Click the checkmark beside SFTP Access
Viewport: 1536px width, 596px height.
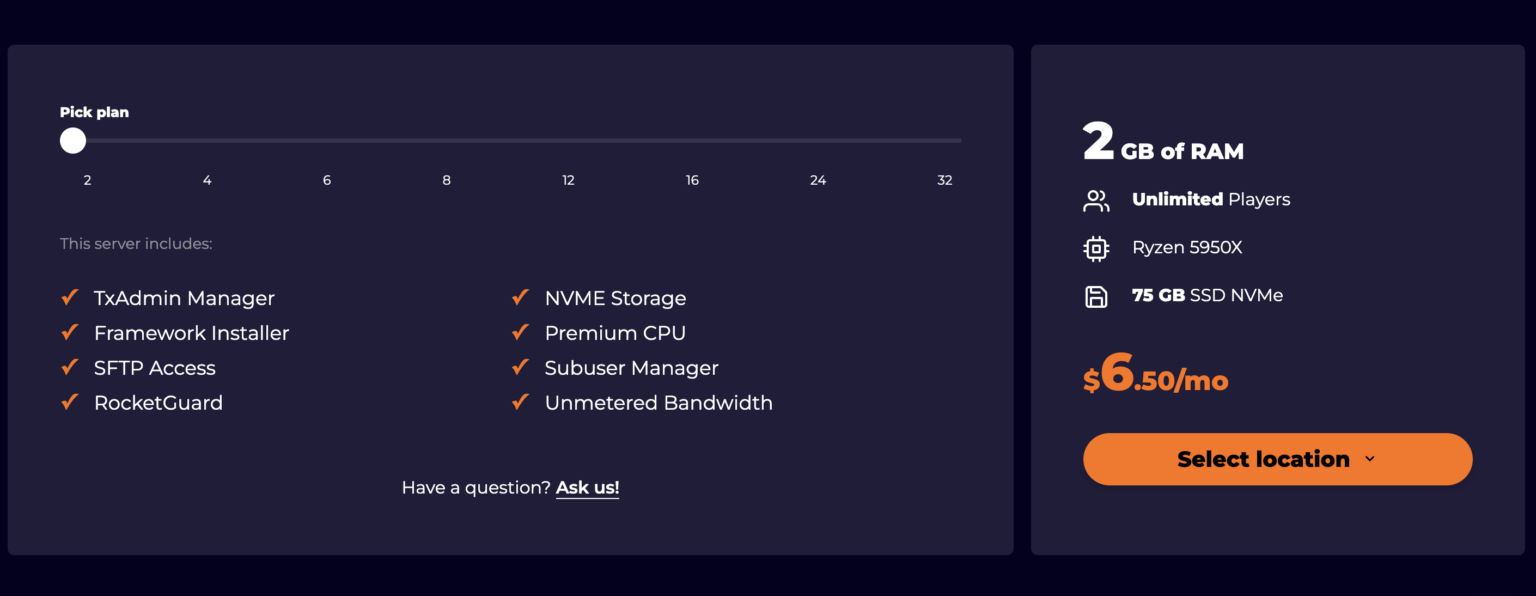[x=69, y=367]
